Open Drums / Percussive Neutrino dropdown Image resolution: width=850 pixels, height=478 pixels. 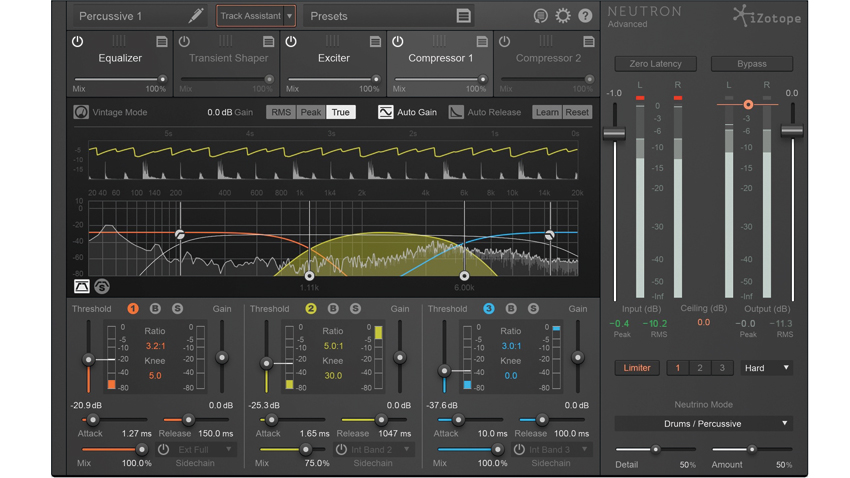[703, 424]
